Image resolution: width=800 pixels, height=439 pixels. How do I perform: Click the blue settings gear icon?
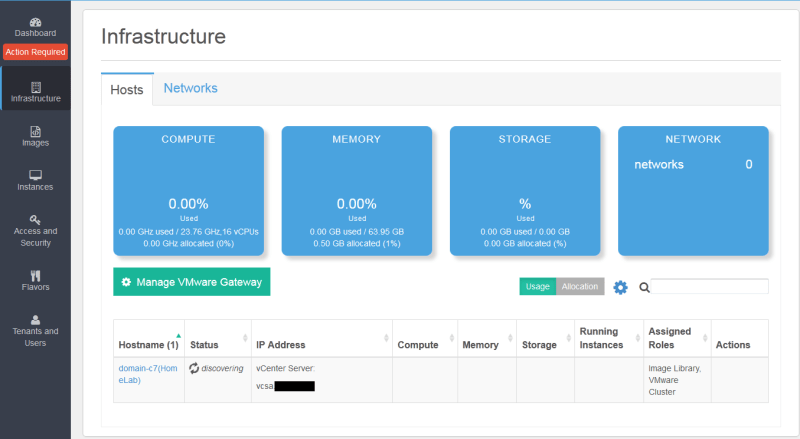pyautogui.click(x=620, y=287)
